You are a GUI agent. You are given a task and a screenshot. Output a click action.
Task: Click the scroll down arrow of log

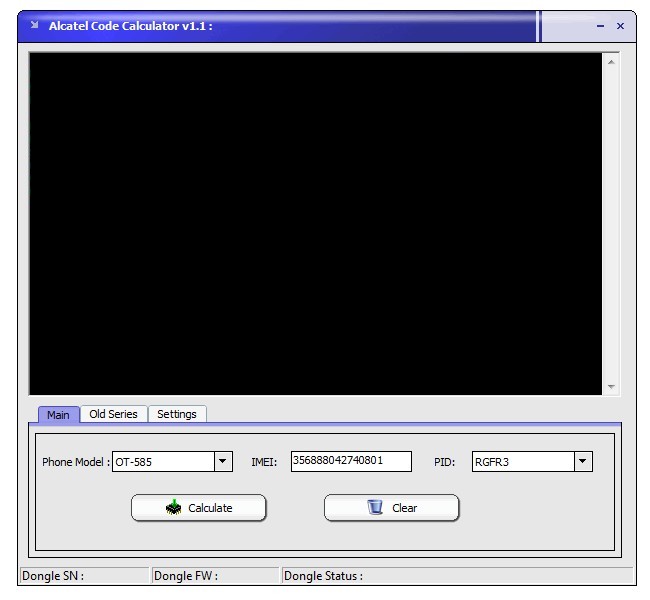coord(611,386)
